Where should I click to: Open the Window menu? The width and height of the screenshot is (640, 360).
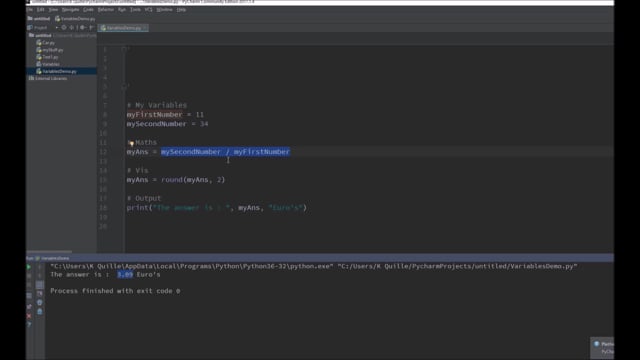(x=164, y=9)
